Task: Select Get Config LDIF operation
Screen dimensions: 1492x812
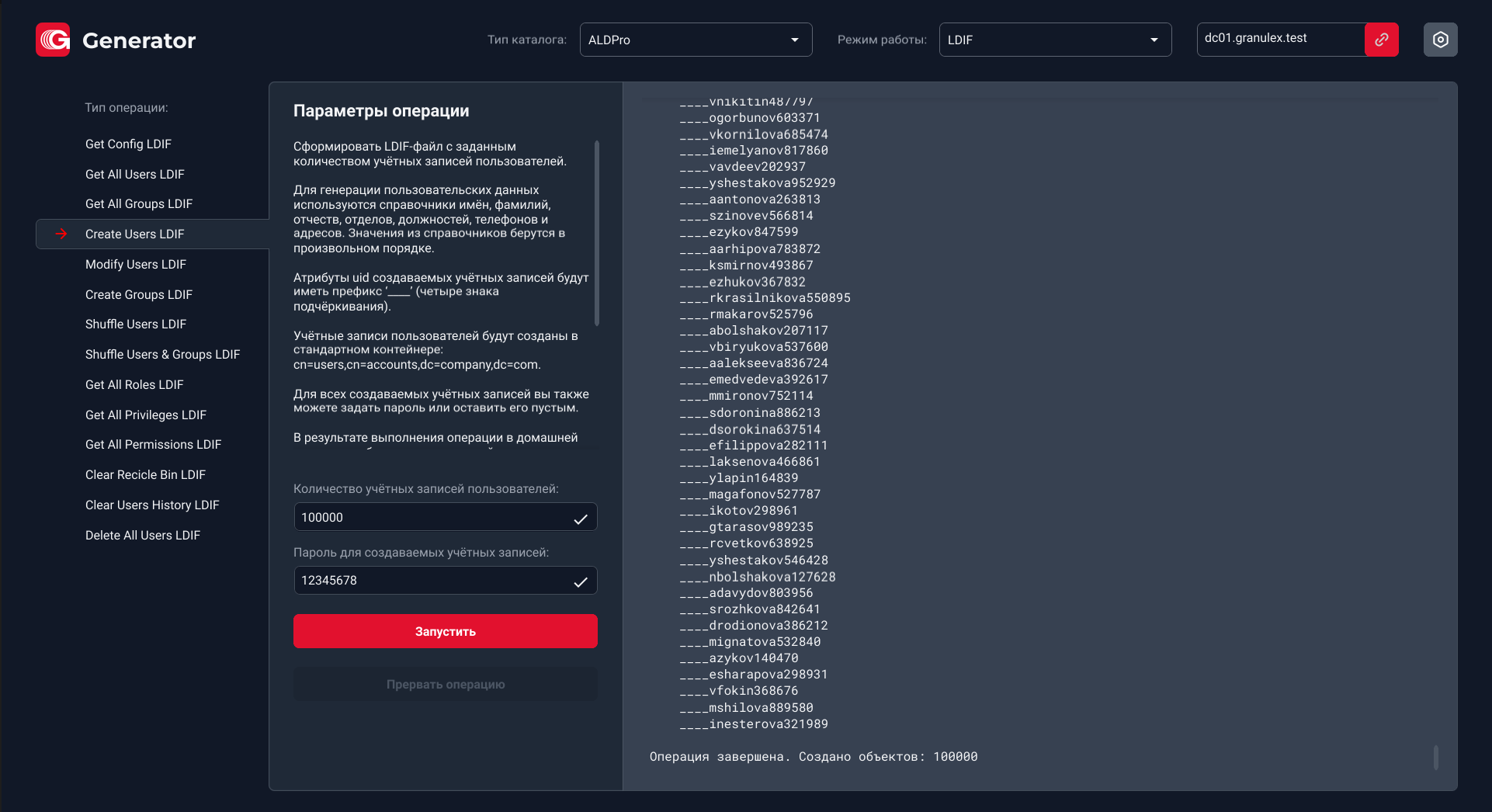Action: pos(128,144)
